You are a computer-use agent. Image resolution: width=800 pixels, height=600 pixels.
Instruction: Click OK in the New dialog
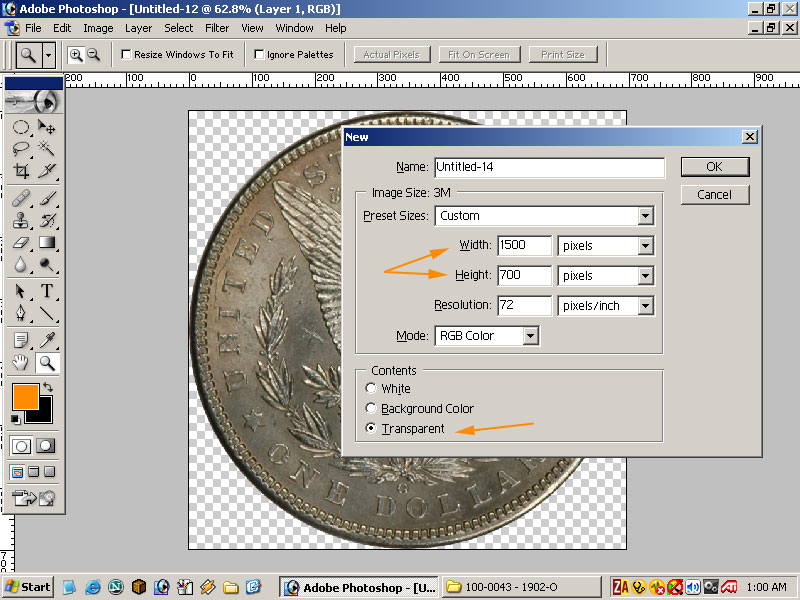[714, 167]
